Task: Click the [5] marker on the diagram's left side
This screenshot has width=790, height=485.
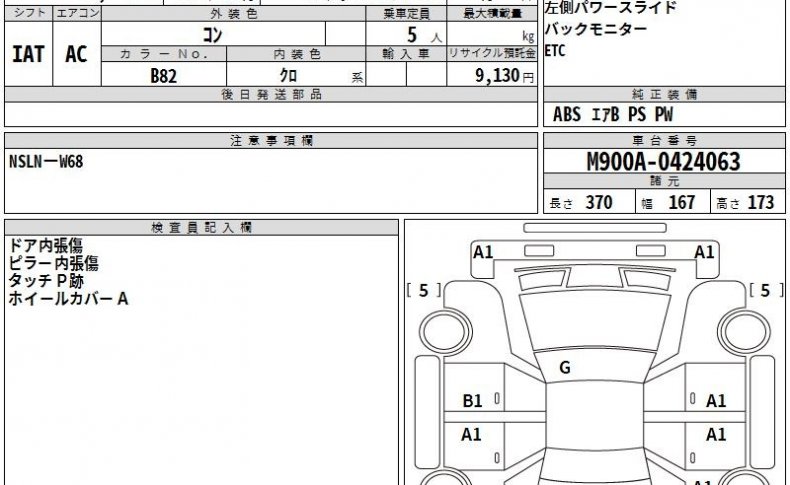Action: (x=424, y=290)
